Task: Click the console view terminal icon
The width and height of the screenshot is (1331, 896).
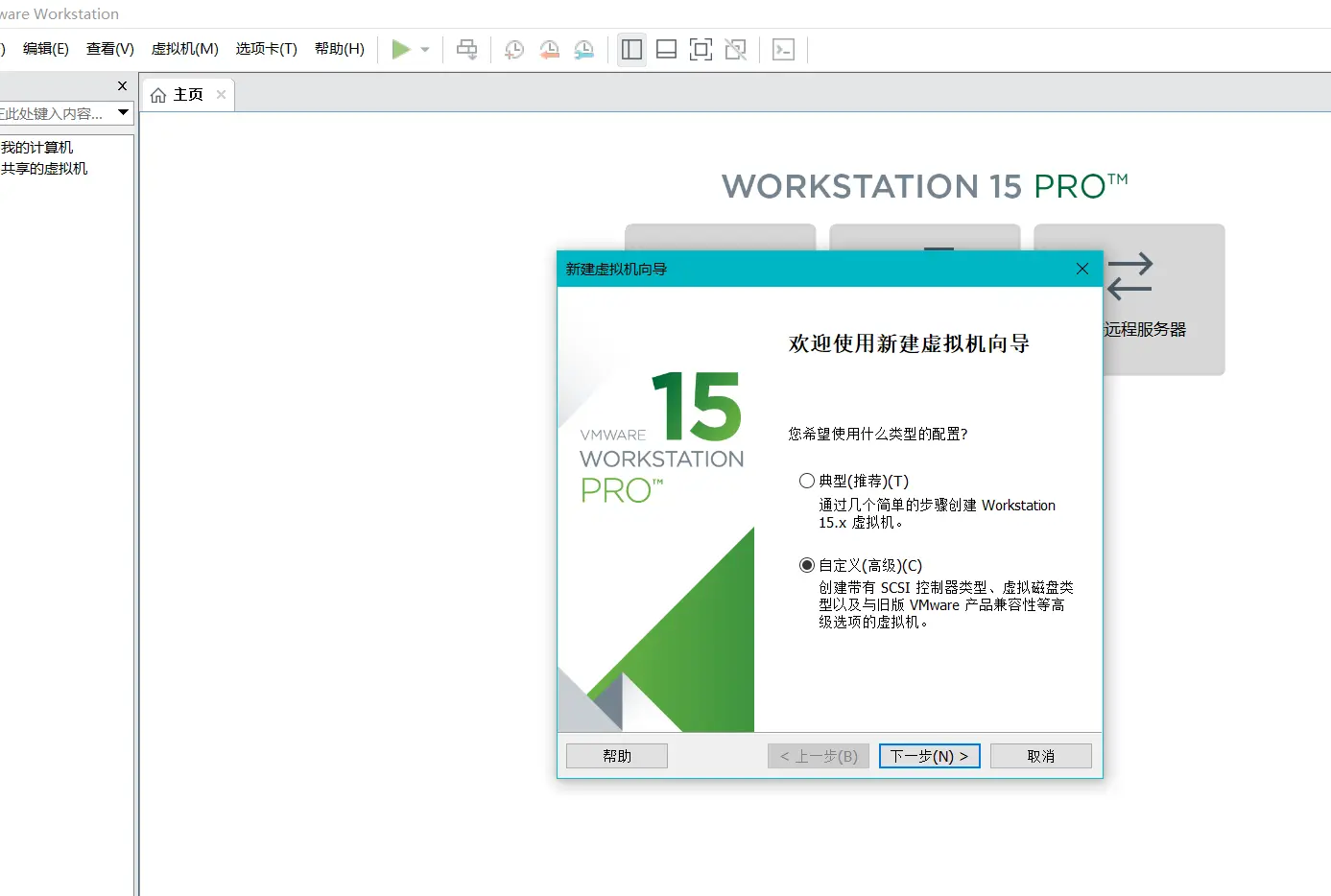Action: [x=784, y=49]
